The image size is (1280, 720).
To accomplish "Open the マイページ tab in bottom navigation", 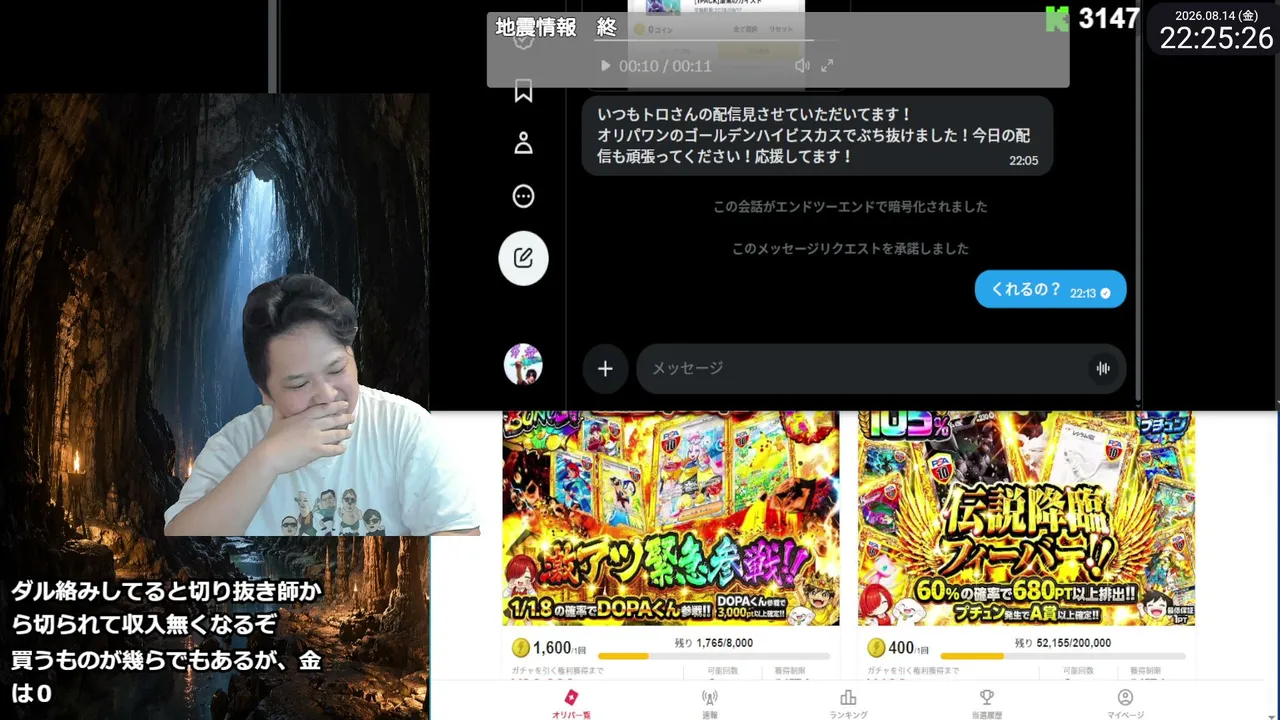I will click(1125, 704).
